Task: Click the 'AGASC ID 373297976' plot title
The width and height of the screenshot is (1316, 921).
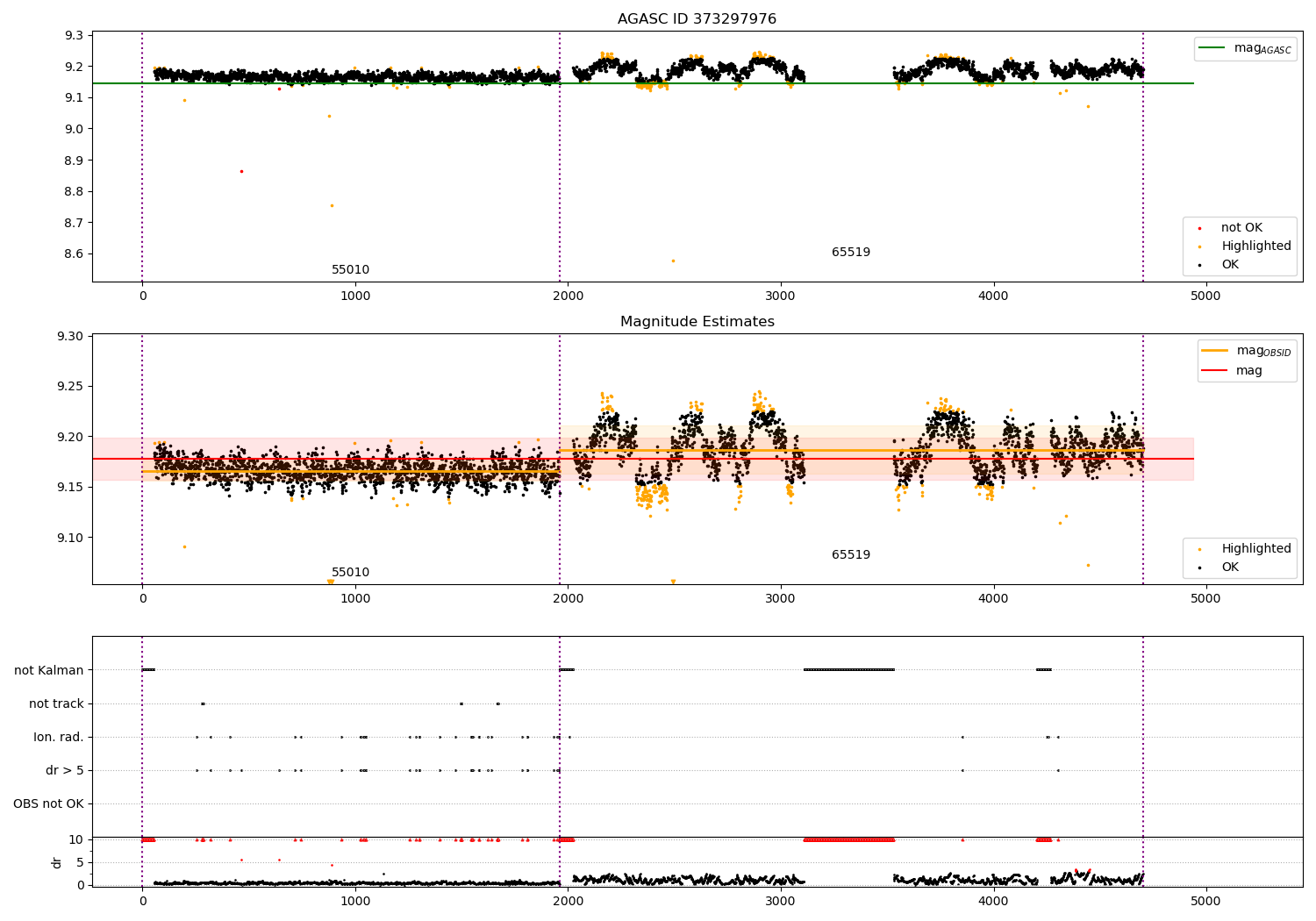Action: [697, 19]
